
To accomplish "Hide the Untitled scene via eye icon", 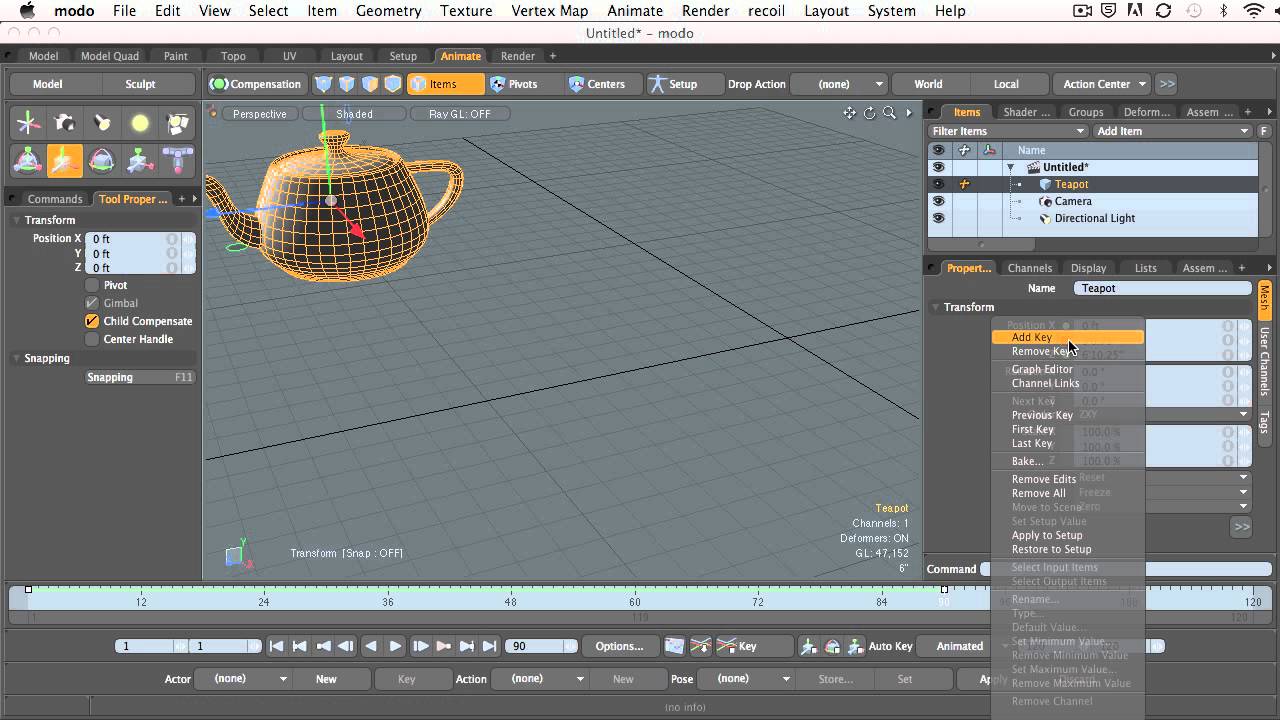I will [938, 167].
